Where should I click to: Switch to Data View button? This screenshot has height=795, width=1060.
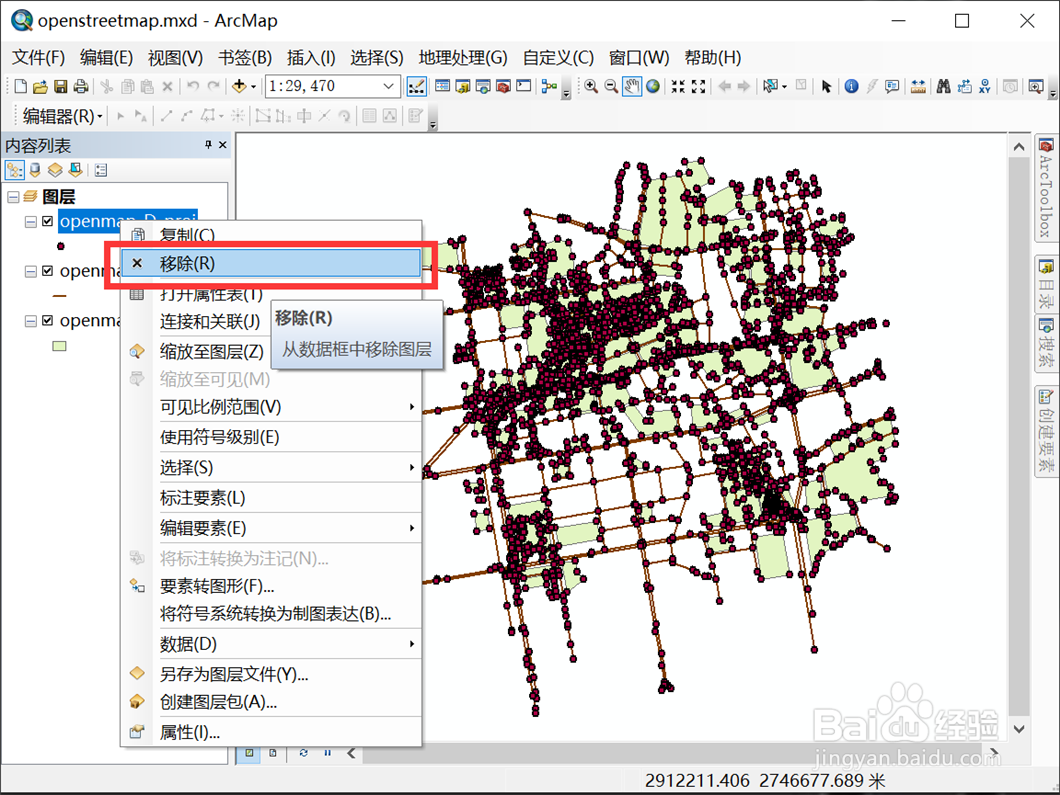coord(249,753)
